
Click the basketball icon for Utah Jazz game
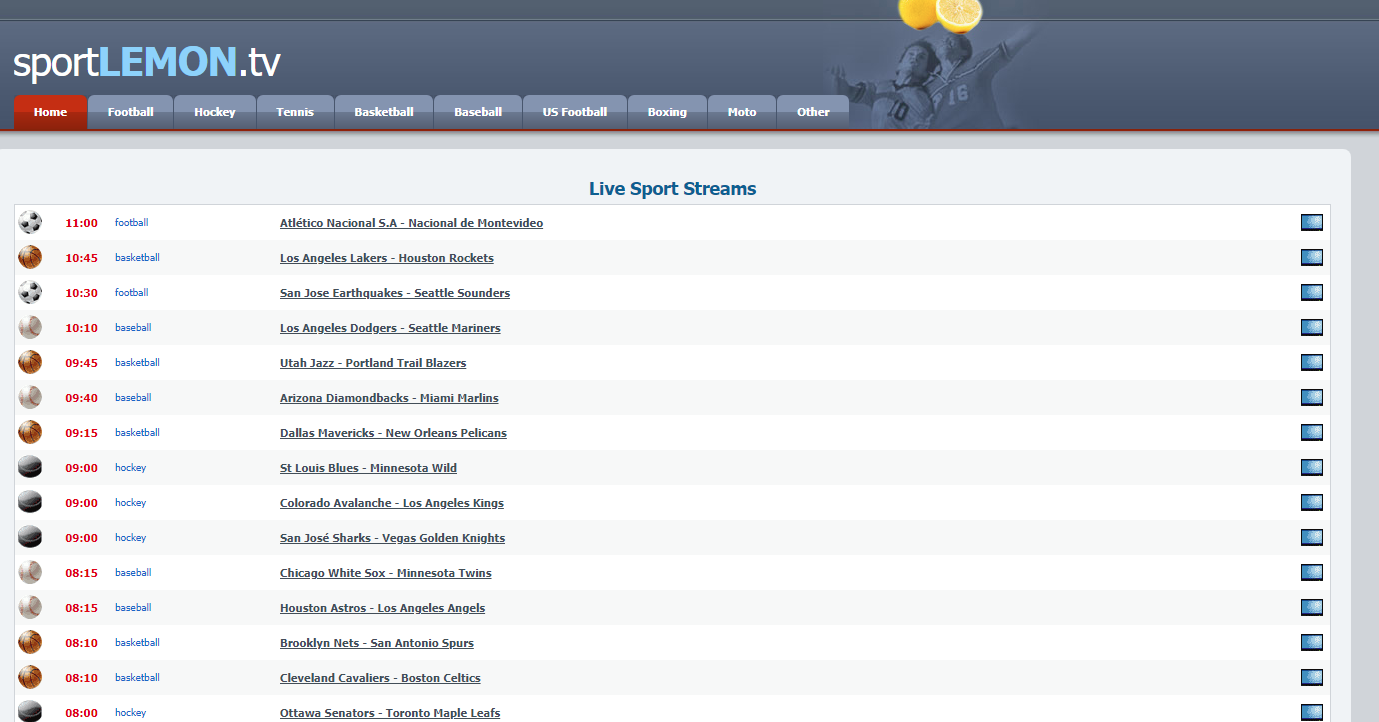[x=30, y=362]
